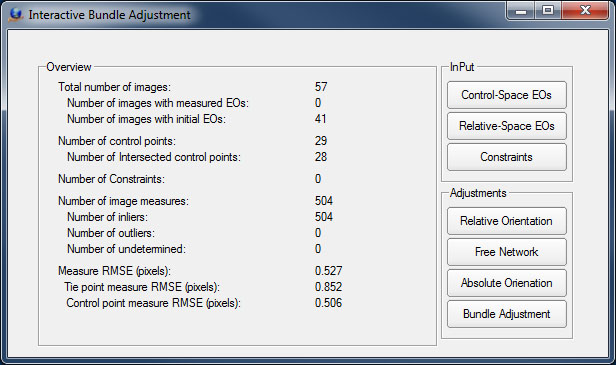Select 'Number of Intersected control points:' label
This screenshot has height=365, width=616.
154,157
